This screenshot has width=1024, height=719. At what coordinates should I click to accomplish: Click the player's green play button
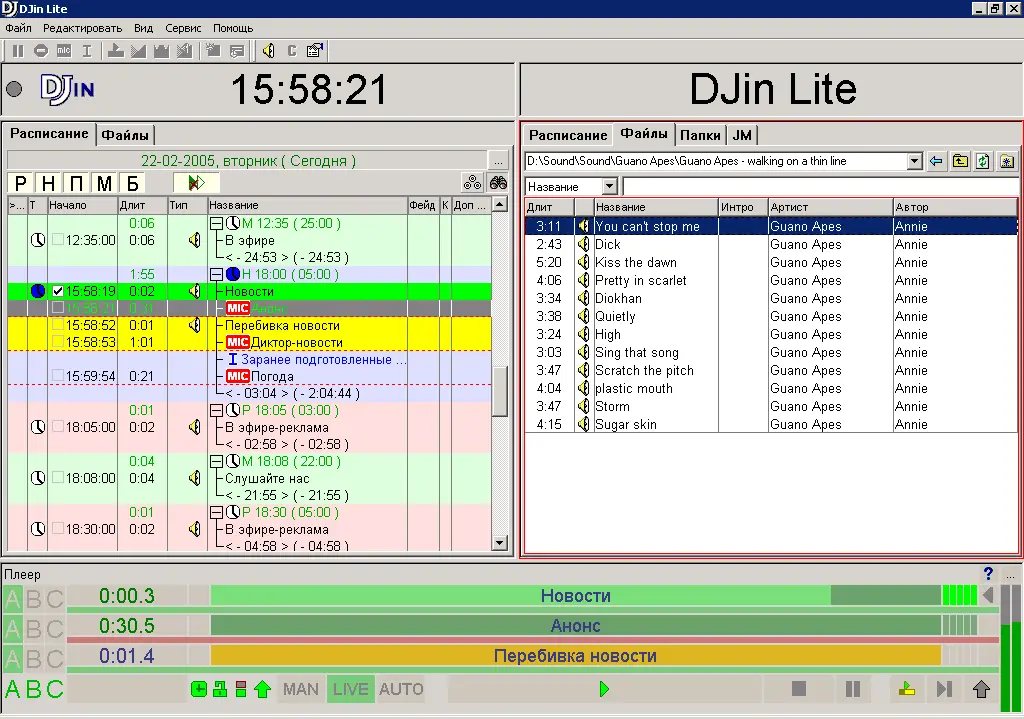pyautogui.click(x=604, y=689)
